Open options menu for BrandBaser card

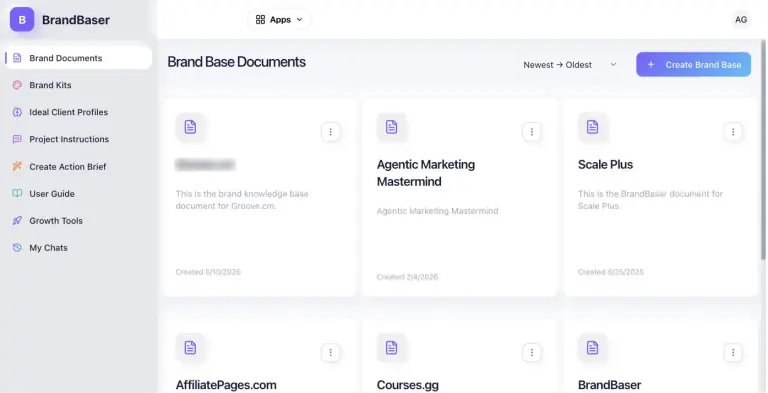point(733,352)
